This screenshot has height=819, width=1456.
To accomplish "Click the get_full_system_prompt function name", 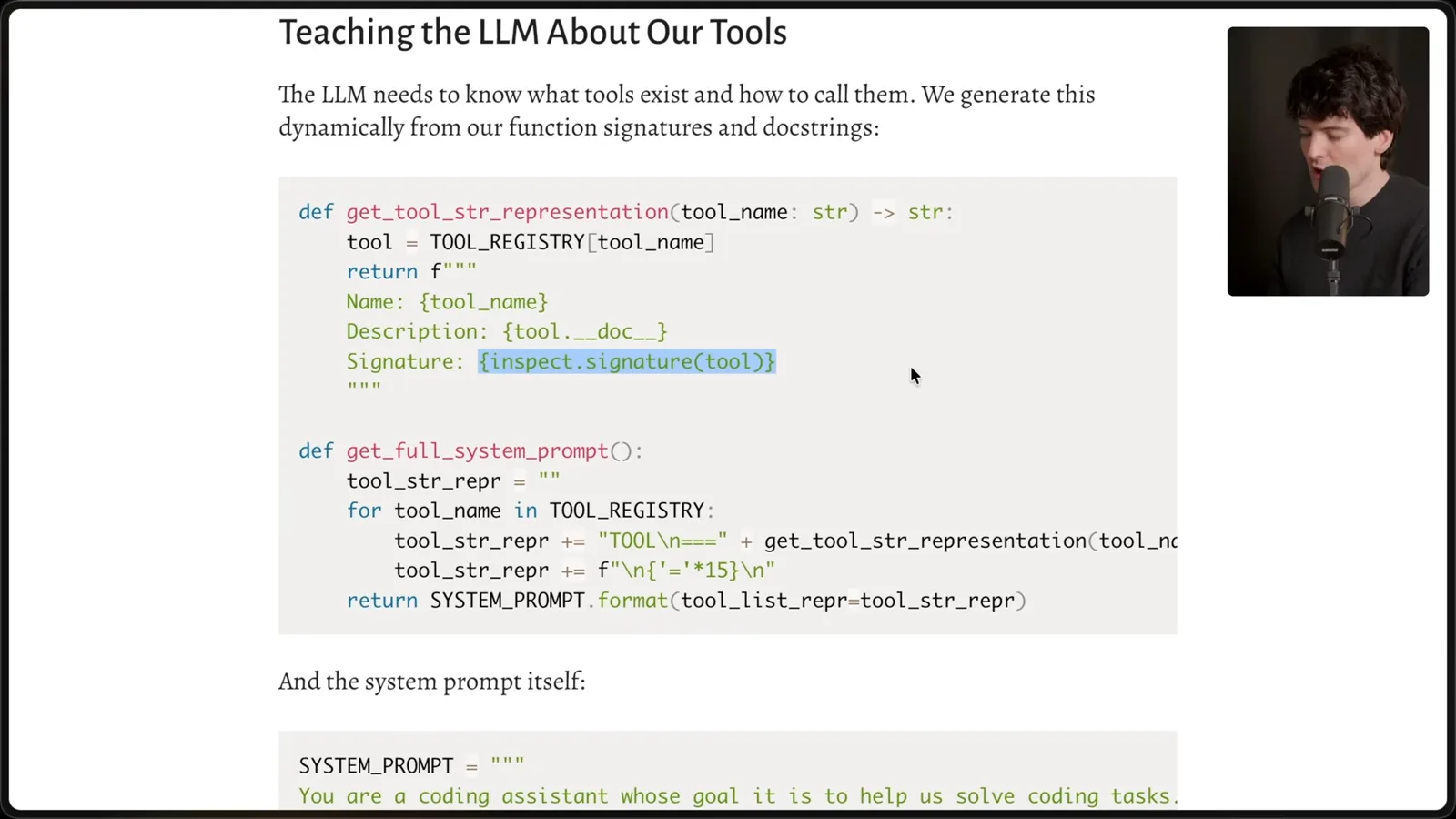I will (477, 450).
